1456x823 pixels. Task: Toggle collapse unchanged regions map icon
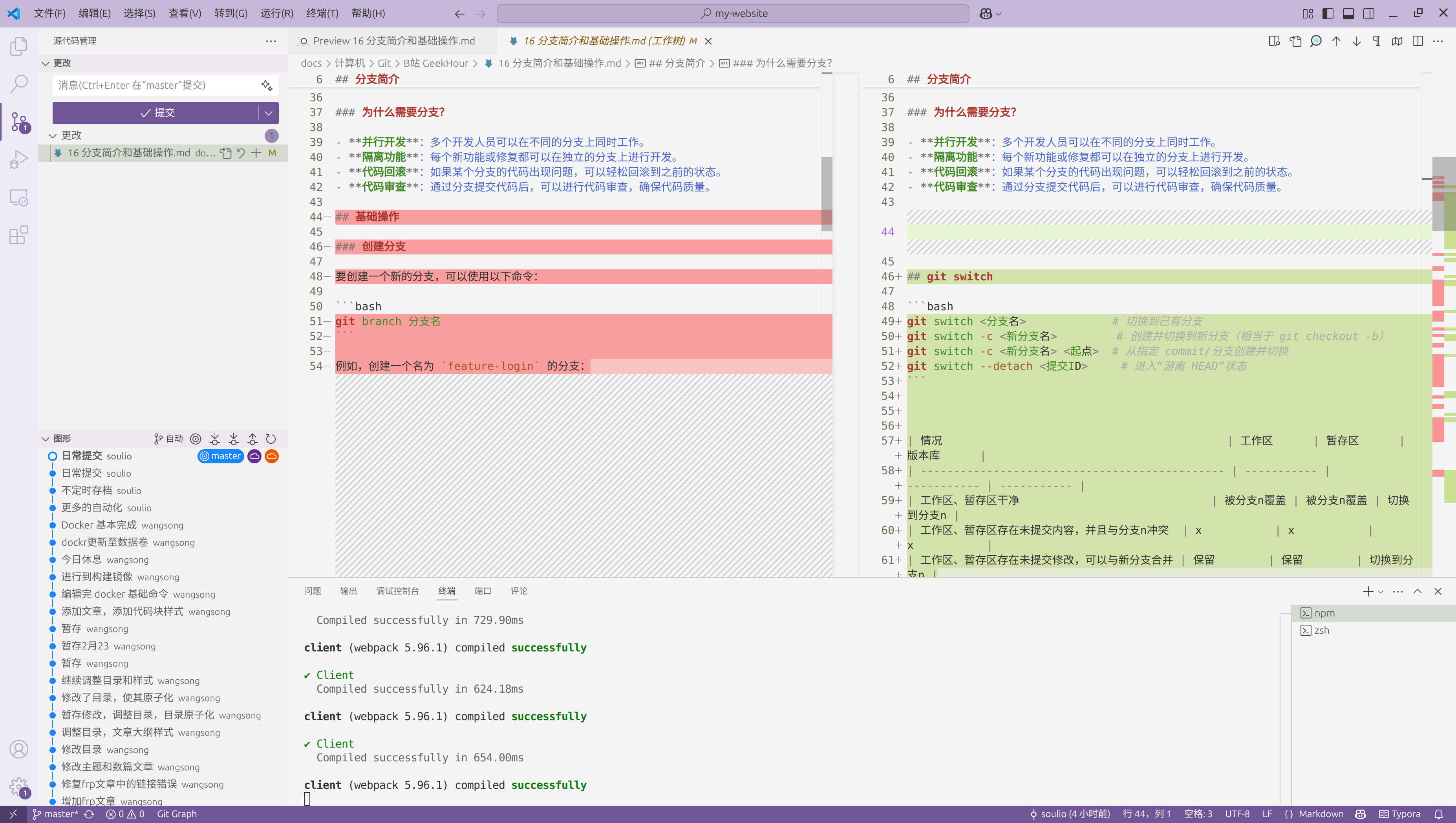coord(1397,41)
